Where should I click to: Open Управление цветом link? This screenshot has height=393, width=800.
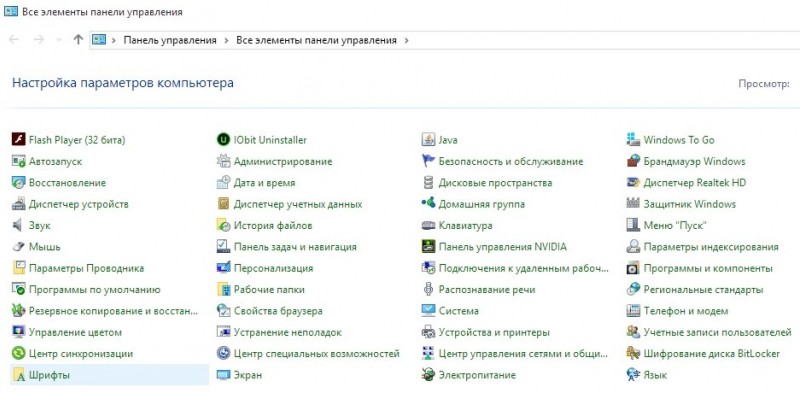[x=76, y=332]
